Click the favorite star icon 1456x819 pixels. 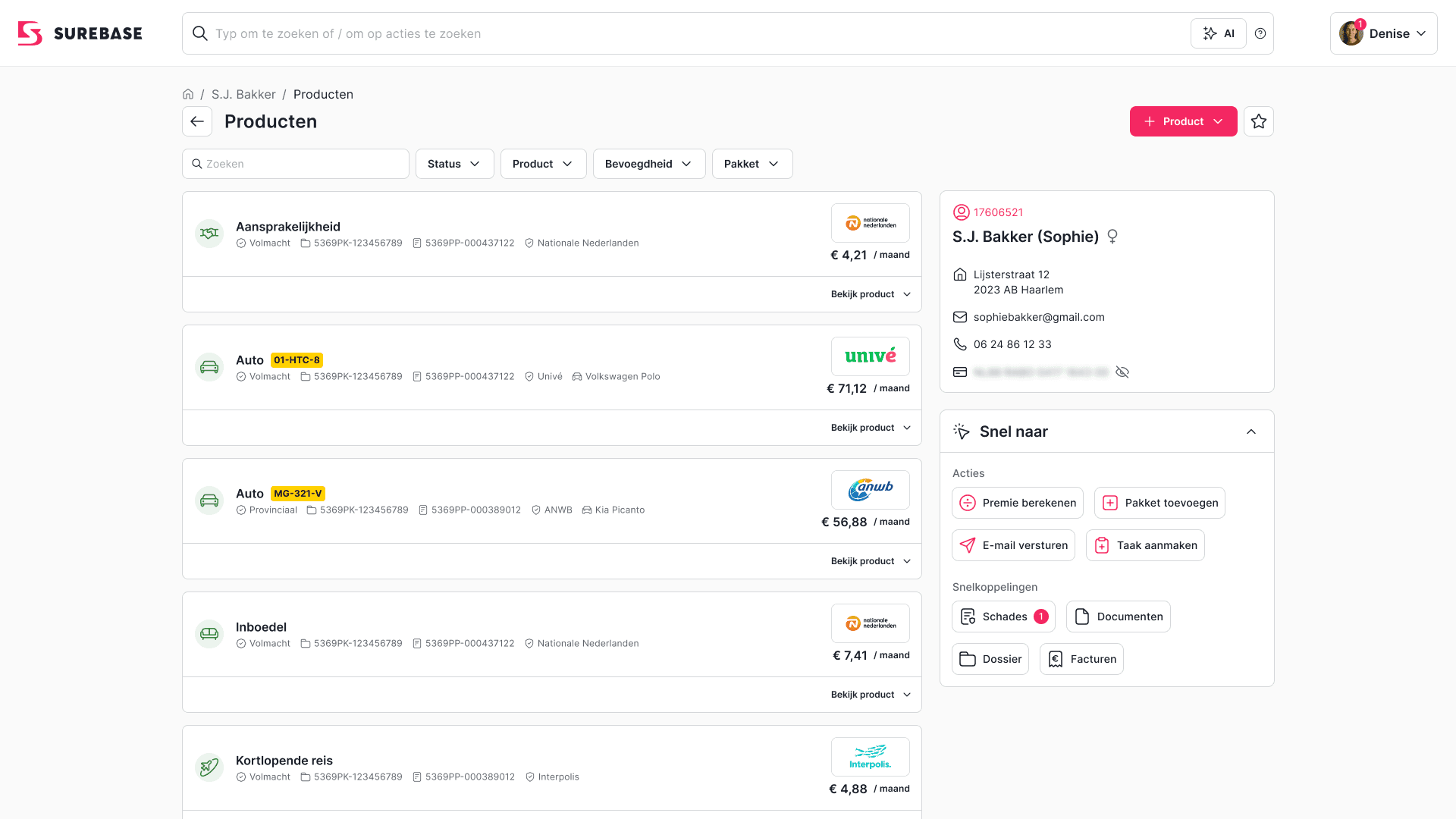(x=1259, y=121)
